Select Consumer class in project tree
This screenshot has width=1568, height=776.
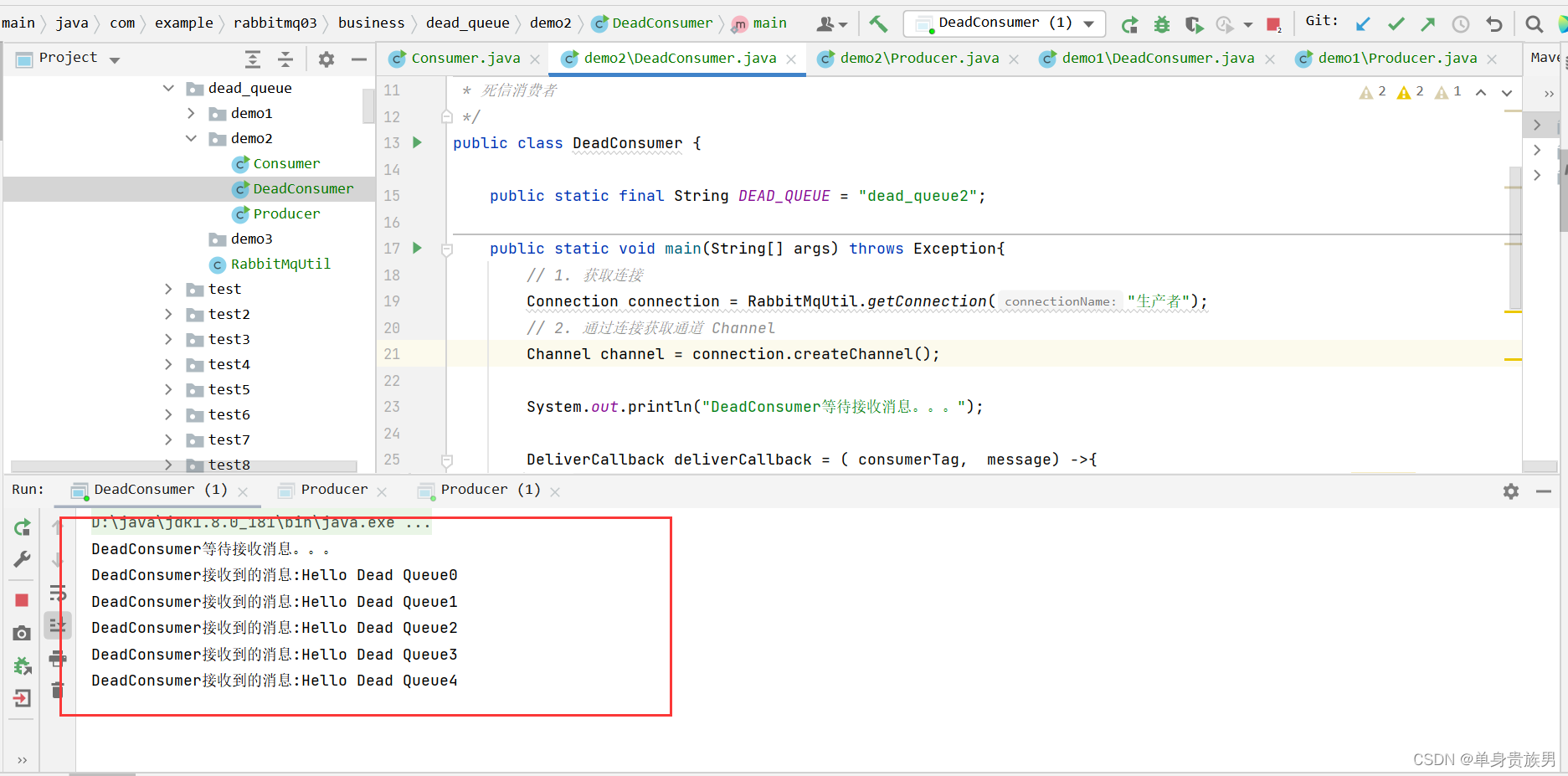[286, 163]
